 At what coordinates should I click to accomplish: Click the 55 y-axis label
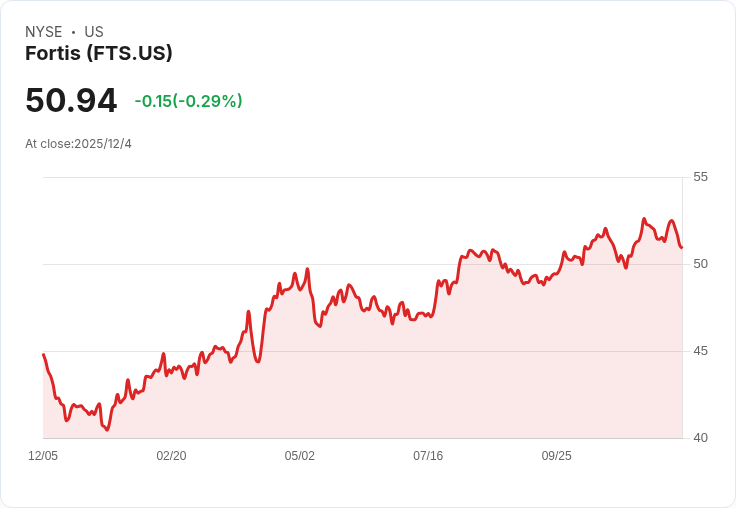(700, 177)
